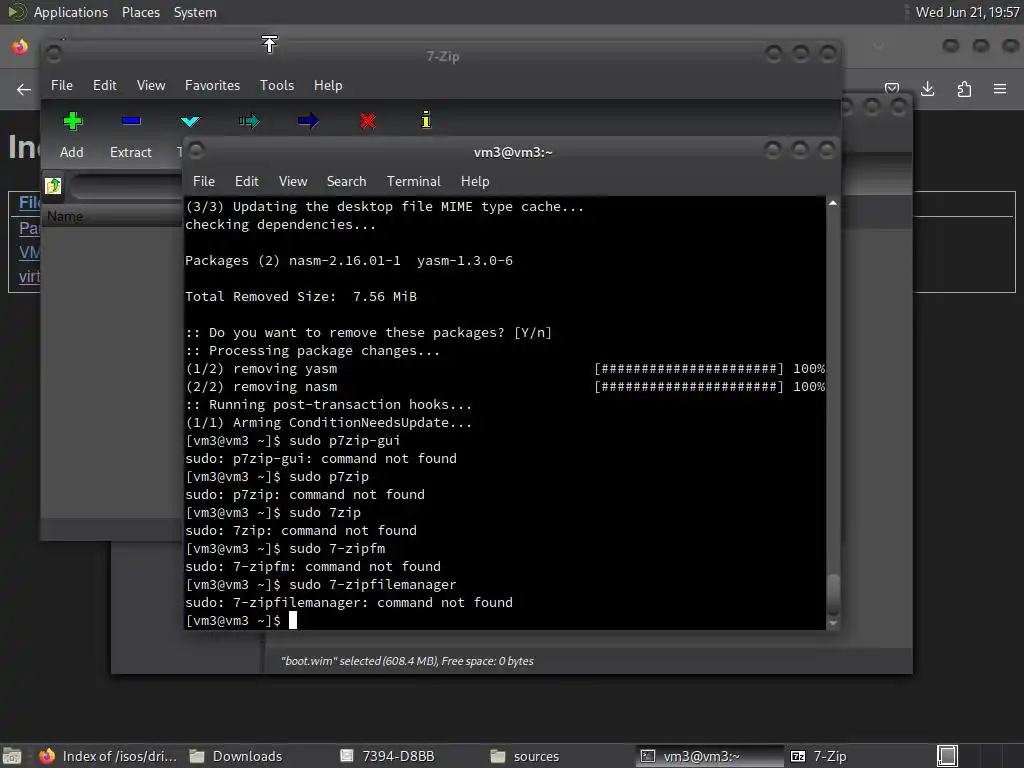This screenshot has width=1024, height=768.
Task: Click the Name column header in 7-Zip
Action: (x=112, y=217)
